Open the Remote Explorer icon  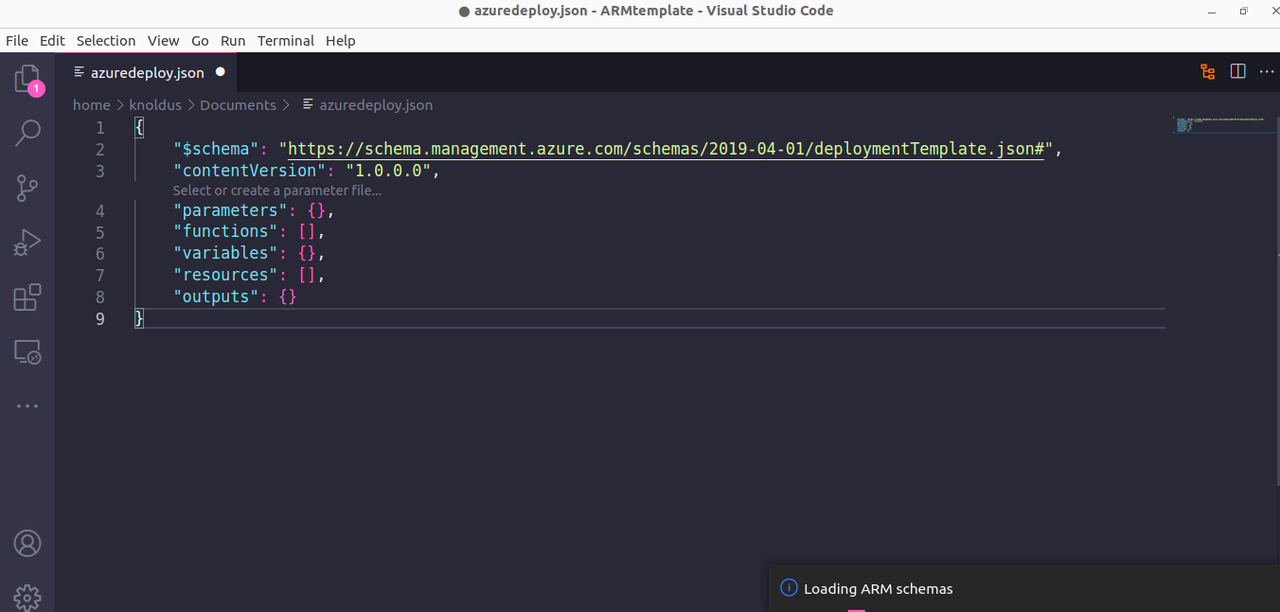click(27, 352)
